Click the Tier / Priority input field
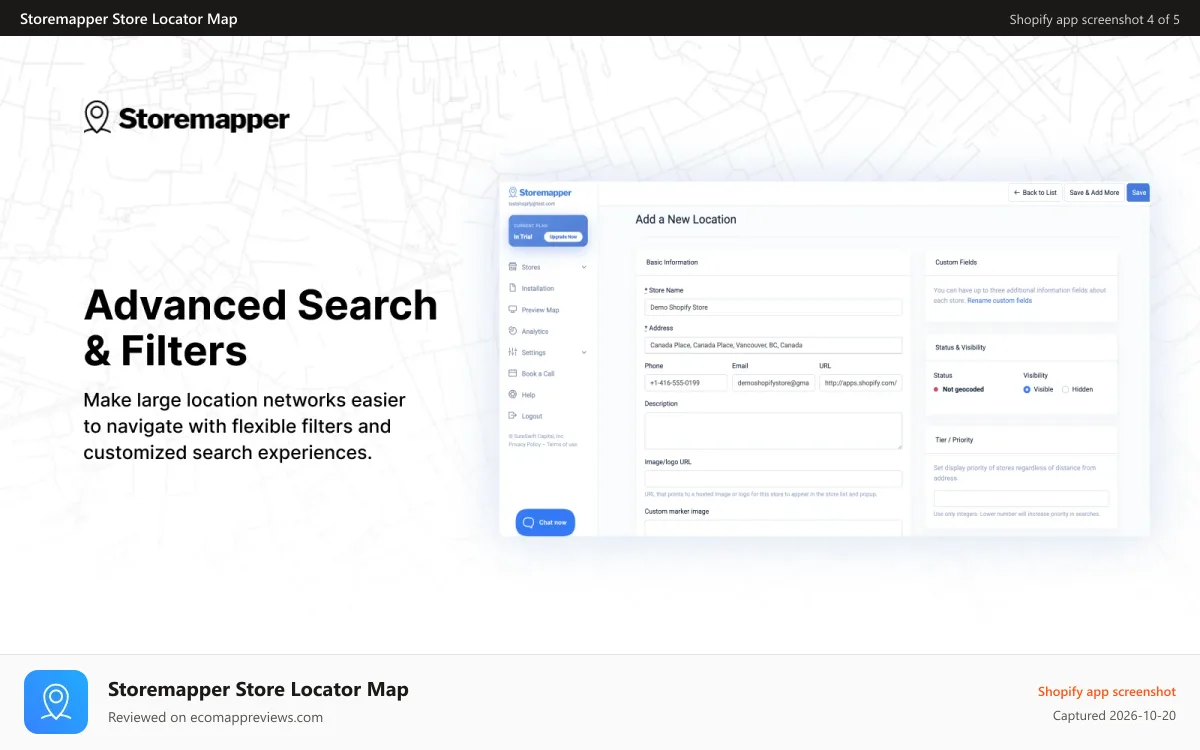The width and height of the screenshot is (1200, 750). pos(1021,498)
